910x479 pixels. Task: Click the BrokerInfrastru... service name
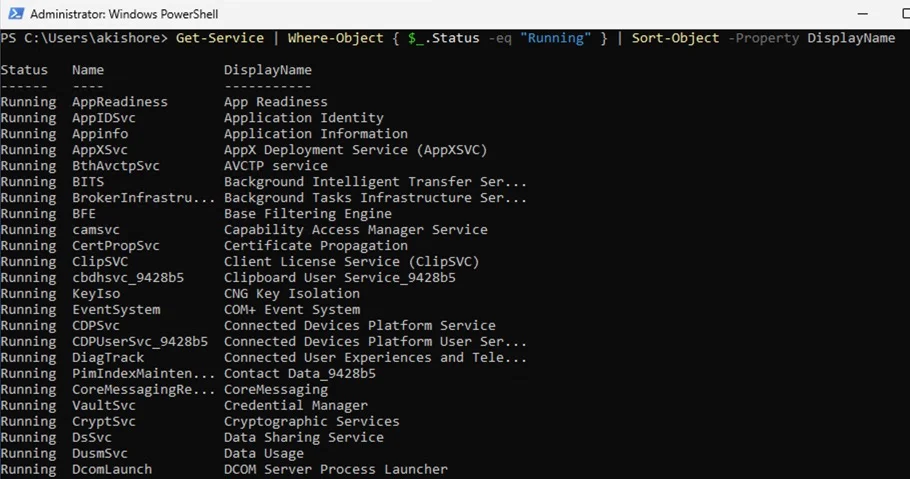pos(143,198)
